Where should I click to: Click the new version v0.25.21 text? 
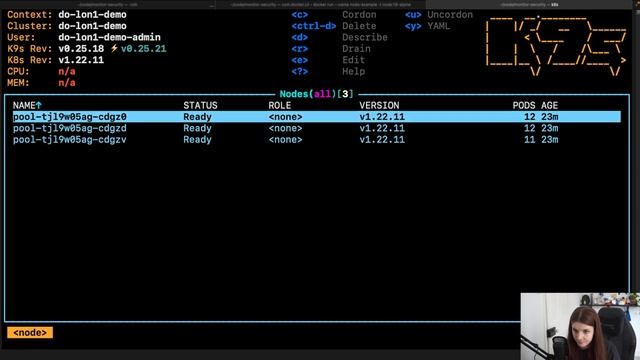point(144,49)
